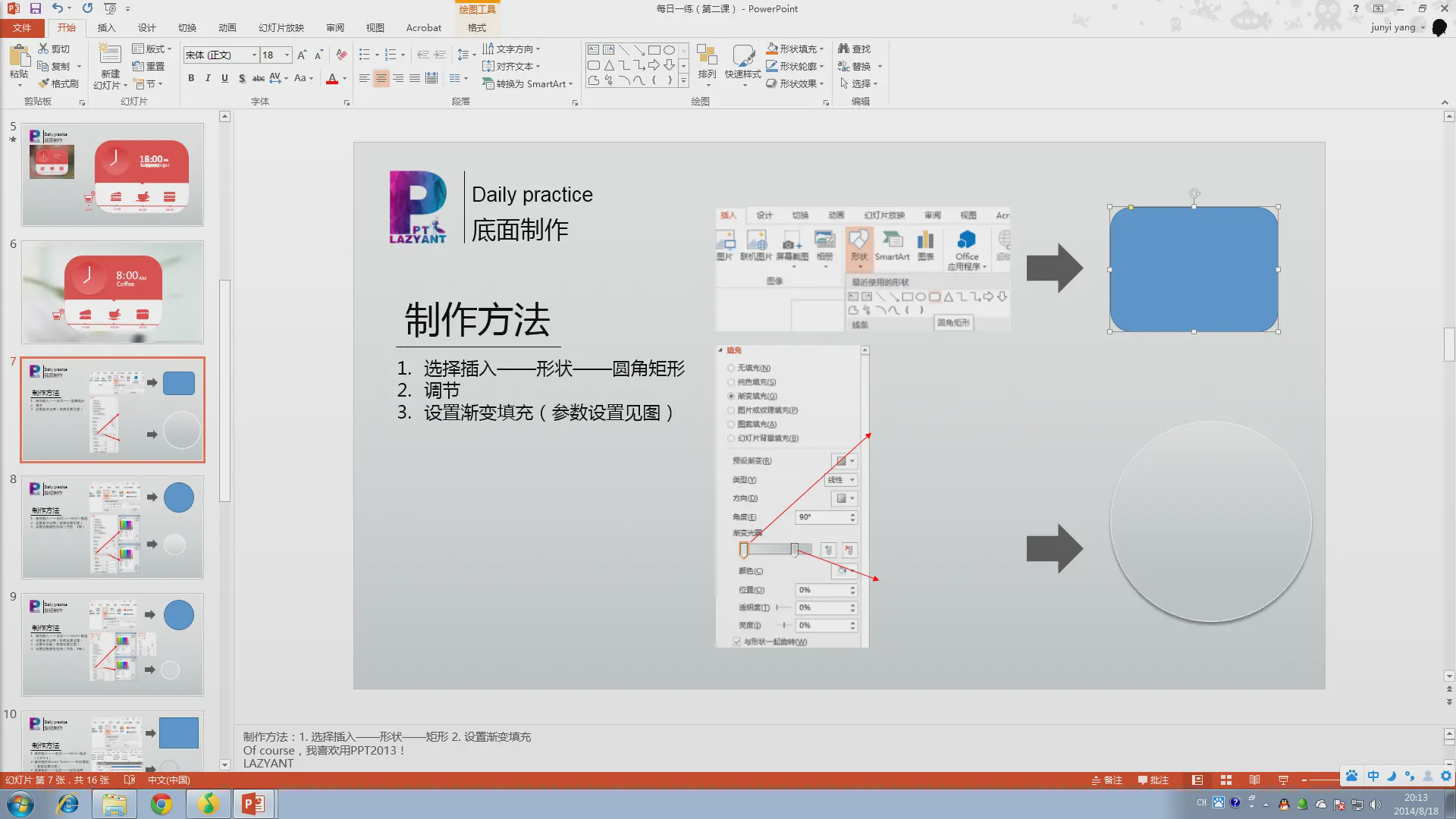Click the Format Painter (格式刷) icon

tap(44, 83)
